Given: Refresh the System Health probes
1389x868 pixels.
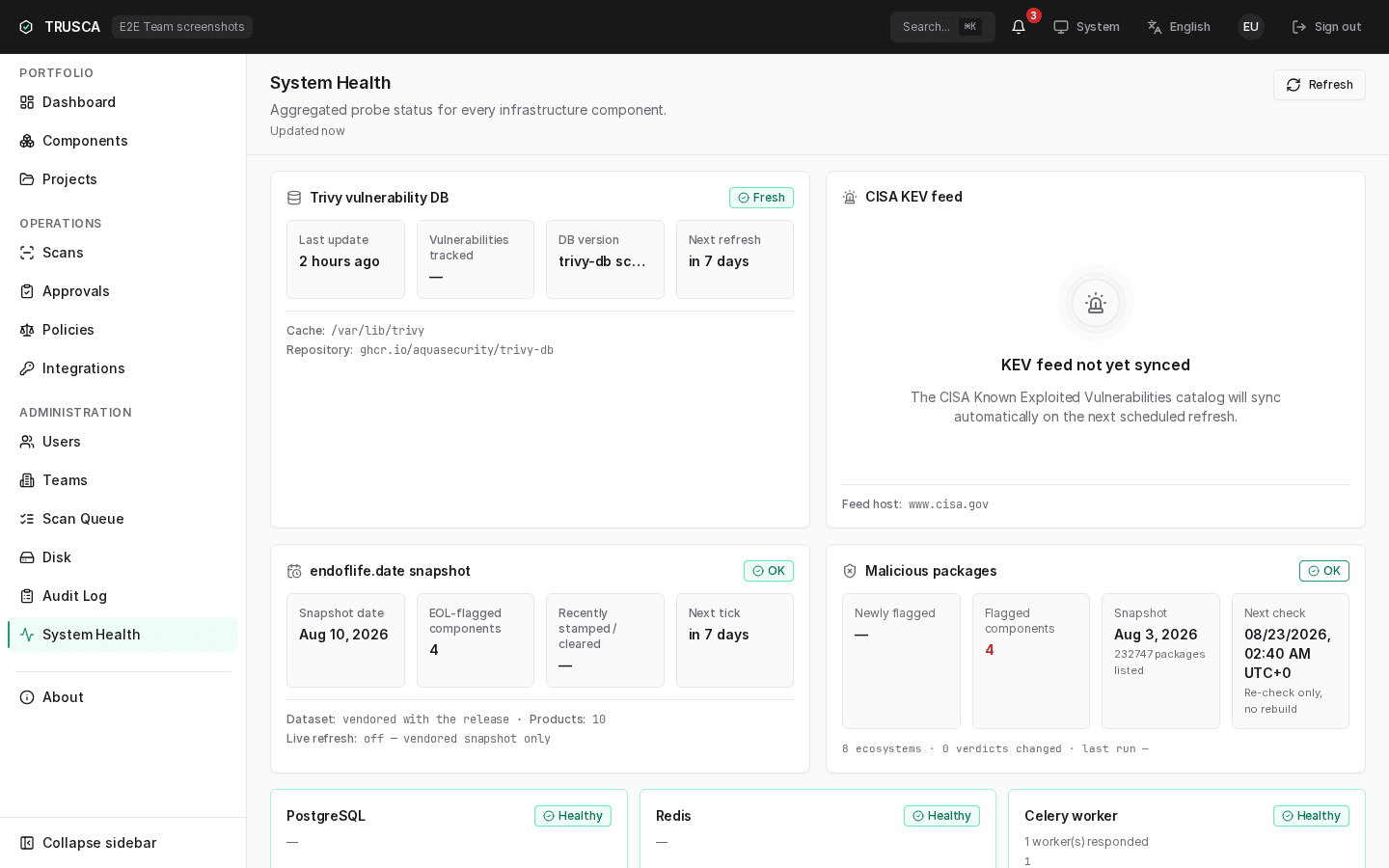Looking at the screenshot, I should 1320,85.
